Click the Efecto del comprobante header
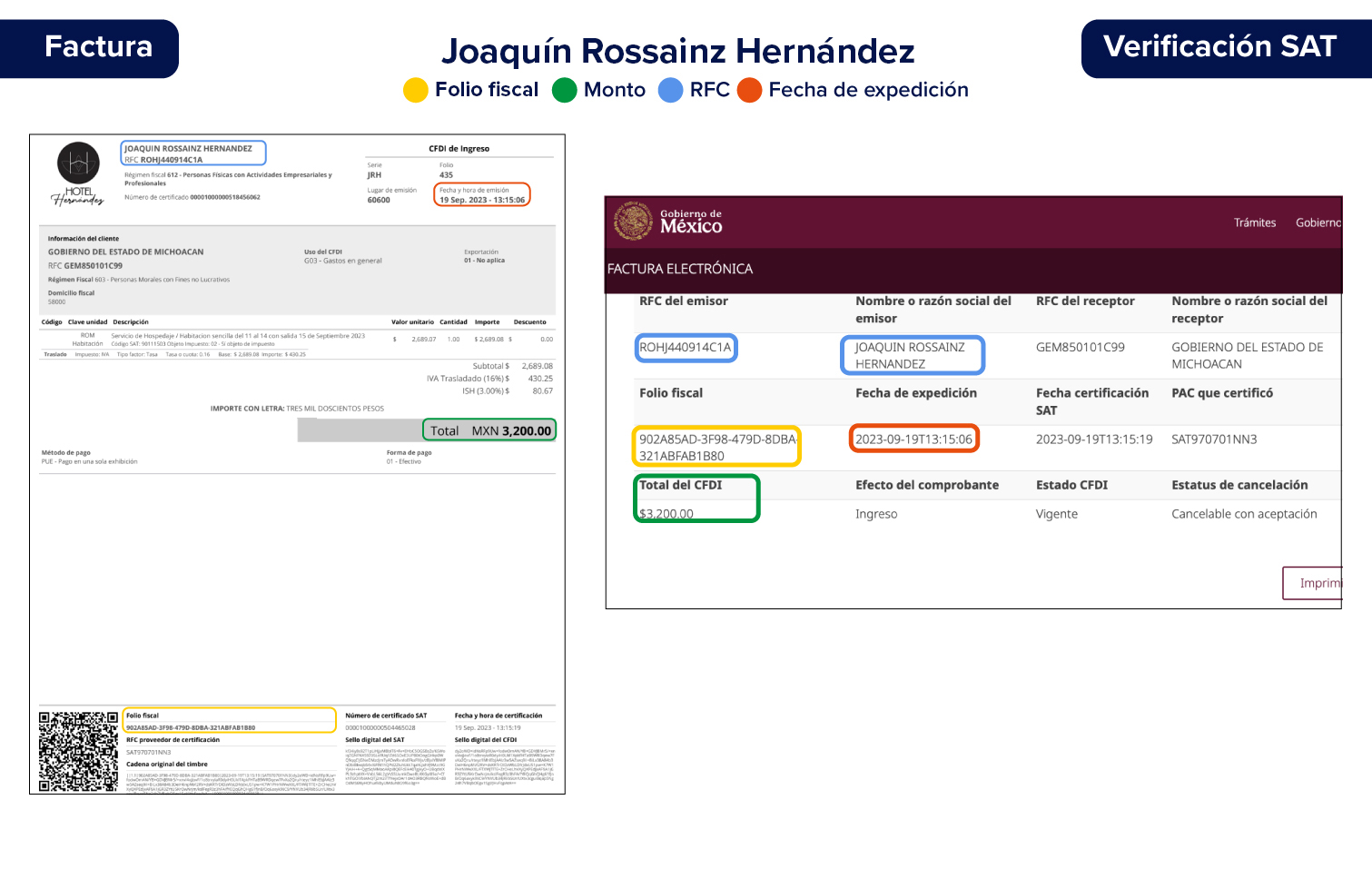This screenshot has width=1372, height=869. click(927, 485)
